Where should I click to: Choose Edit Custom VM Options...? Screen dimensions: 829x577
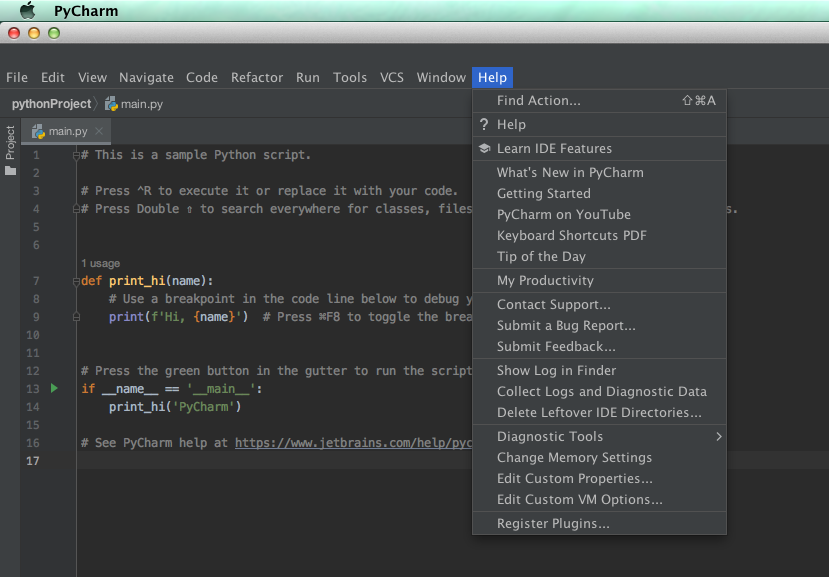599,499
